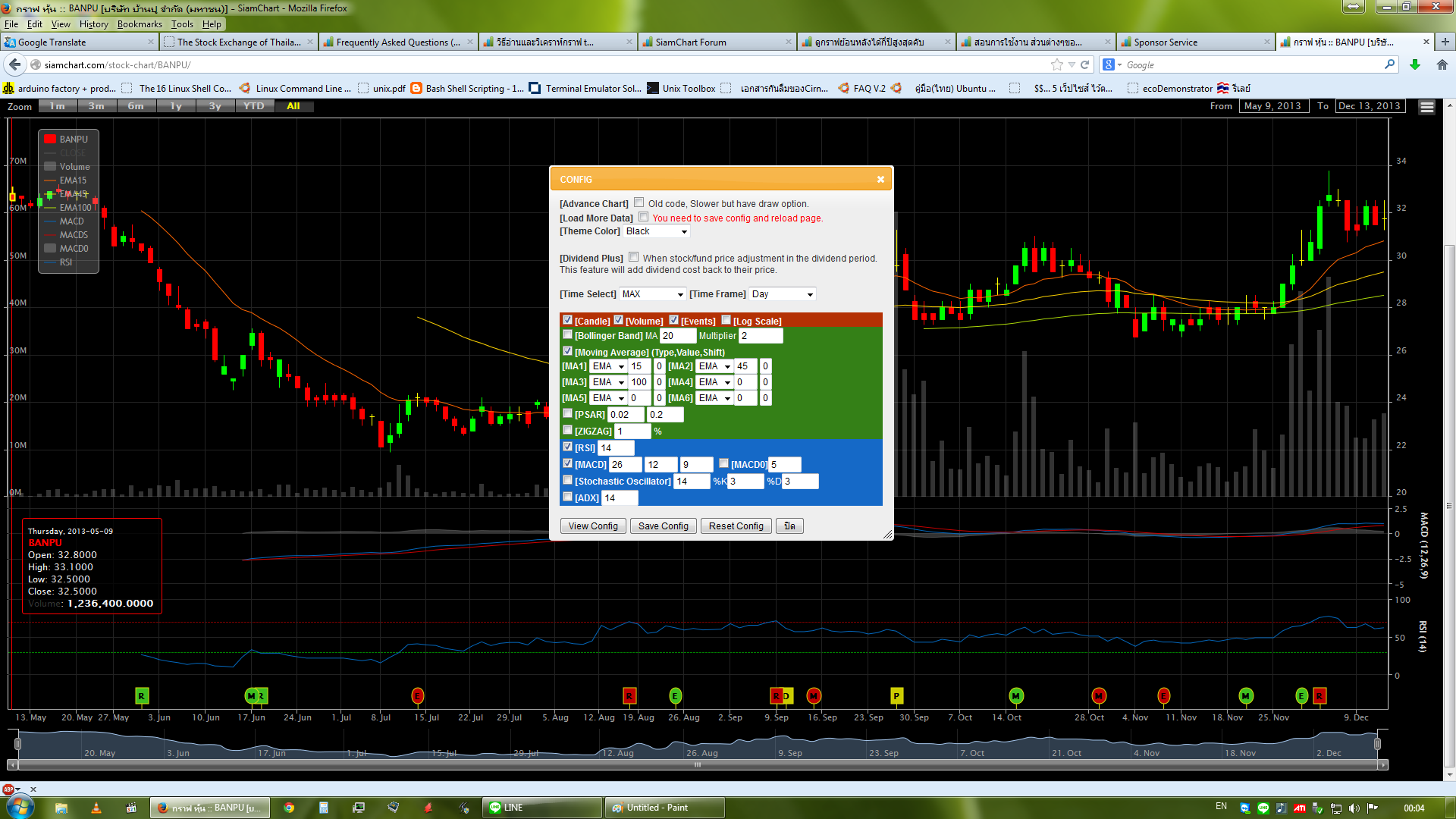
Task: Click the Reset Config button
Action: tap(736, 526)
